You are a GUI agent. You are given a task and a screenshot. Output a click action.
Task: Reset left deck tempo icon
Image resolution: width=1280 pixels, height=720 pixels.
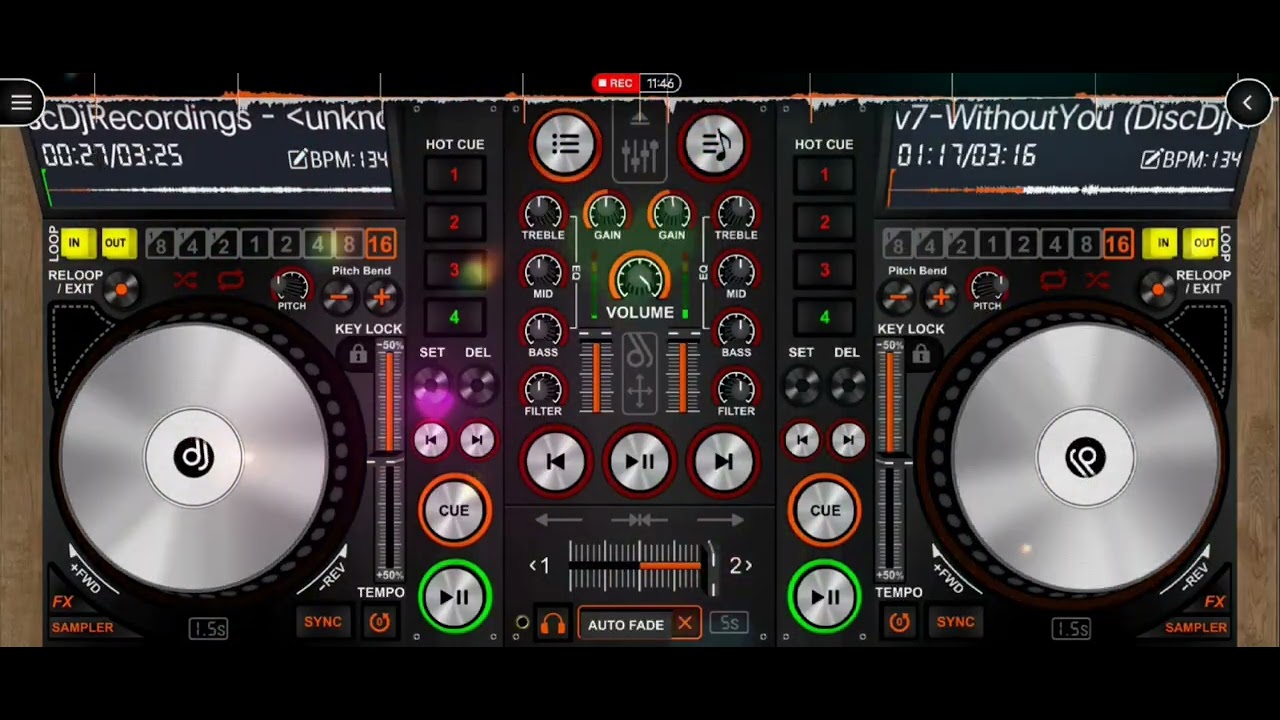tap(379, 622)
